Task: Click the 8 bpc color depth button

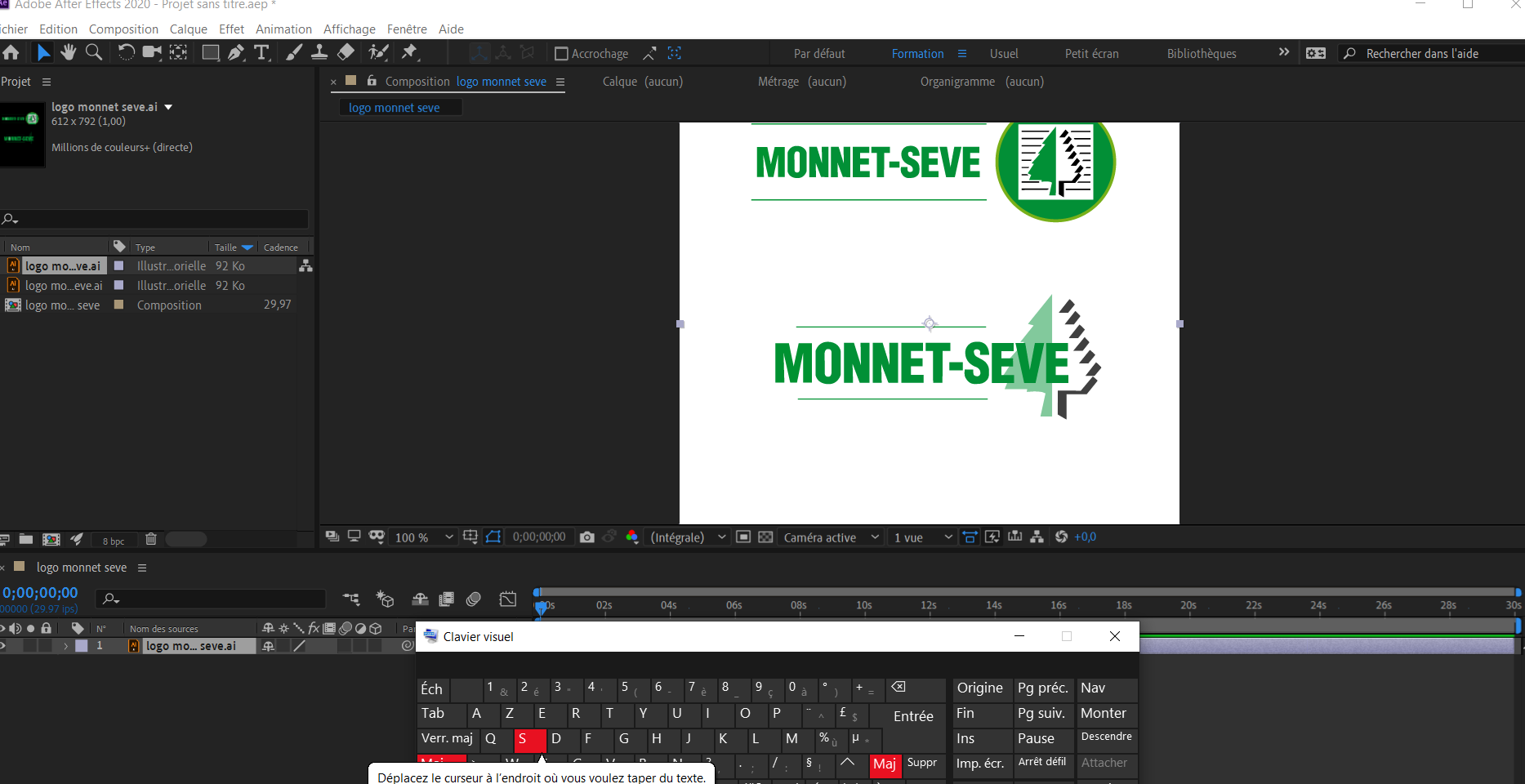Action: [x=114, y=541]
